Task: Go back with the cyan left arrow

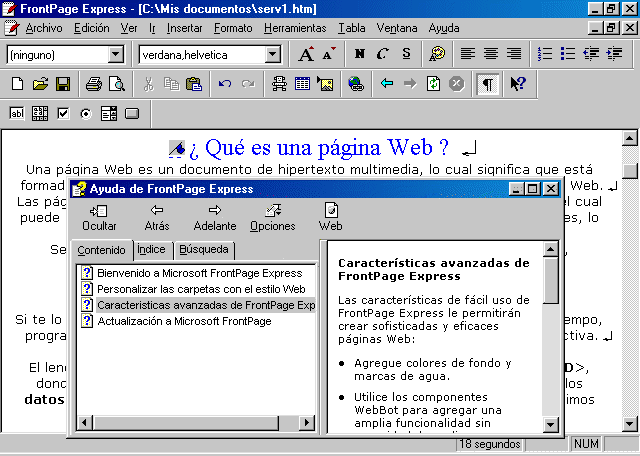Action: pyautogui.click(x=387, y=84)
